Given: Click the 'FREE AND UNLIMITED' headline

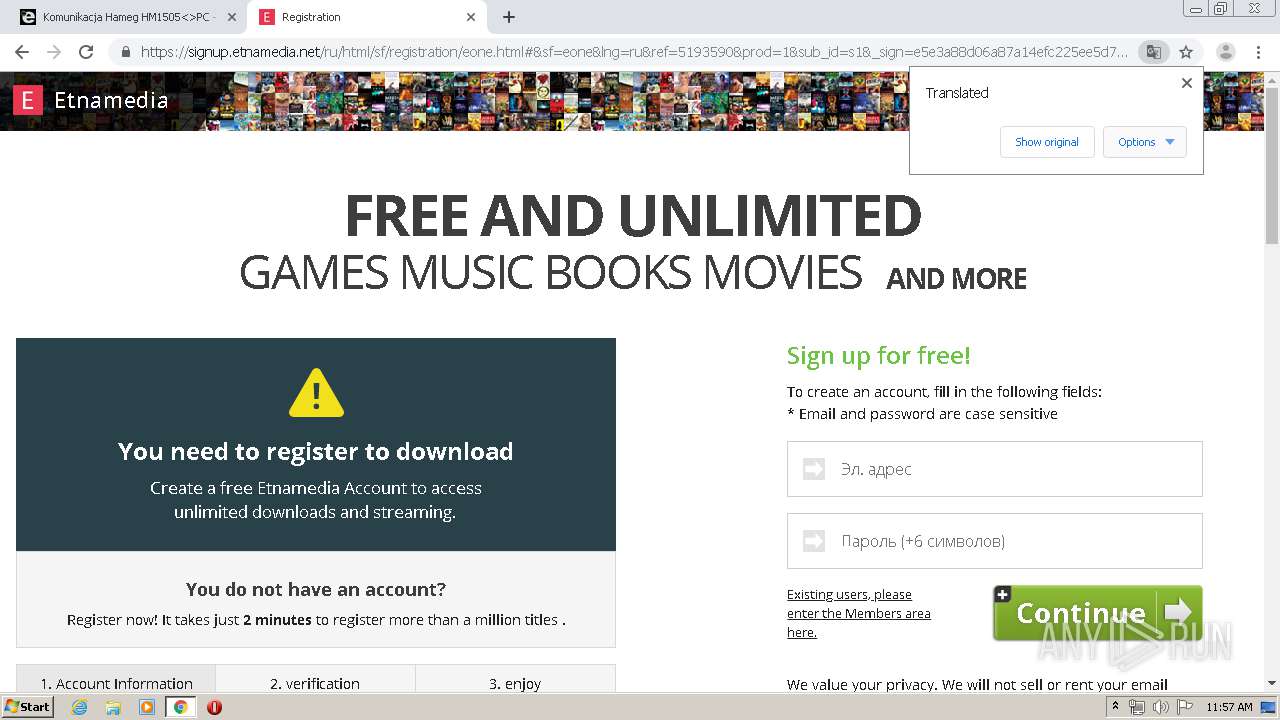Looking at the screenshot, I should pyautogui.click(x=633, y=215).
